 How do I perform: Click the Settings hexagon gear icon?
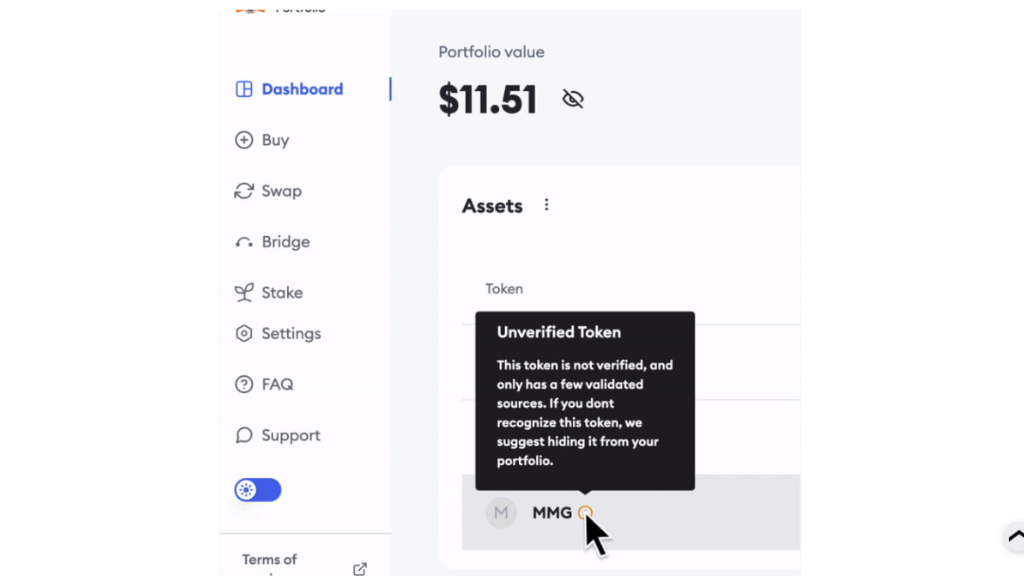[x=244, y=333]
